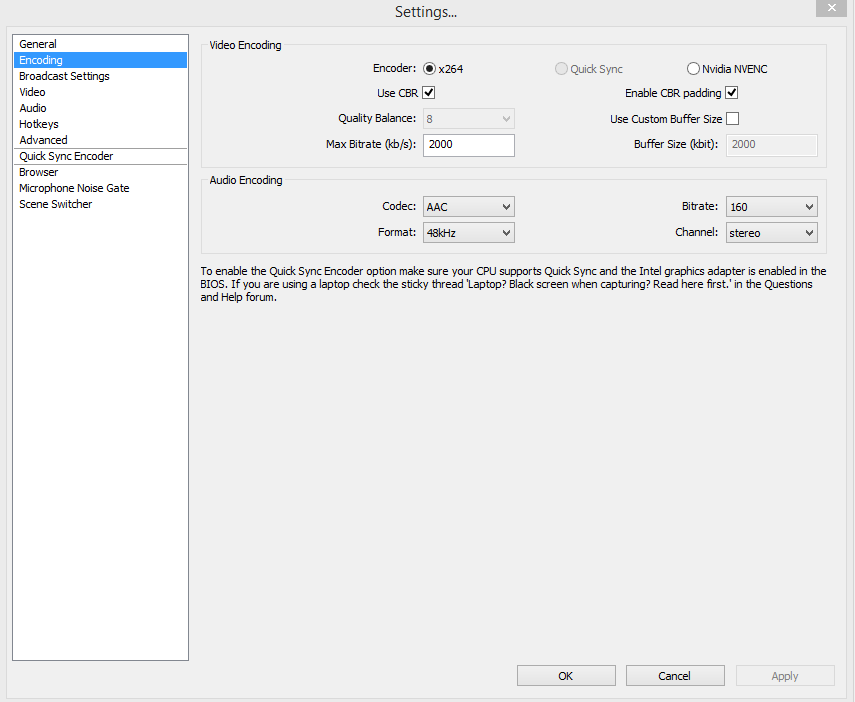Toggle the Use CBR checkbox
The image size is (855, 702).
(x=429, y=93)
